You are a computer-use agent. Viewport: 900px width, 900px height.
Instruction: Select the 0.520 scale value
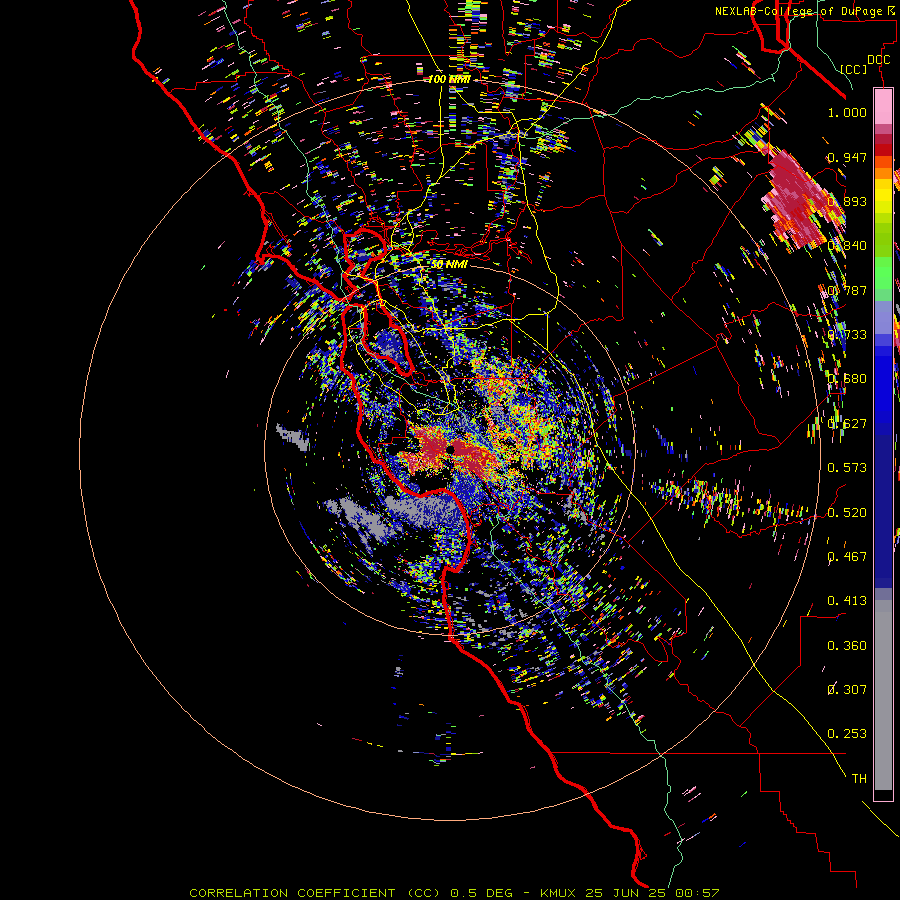847,513
